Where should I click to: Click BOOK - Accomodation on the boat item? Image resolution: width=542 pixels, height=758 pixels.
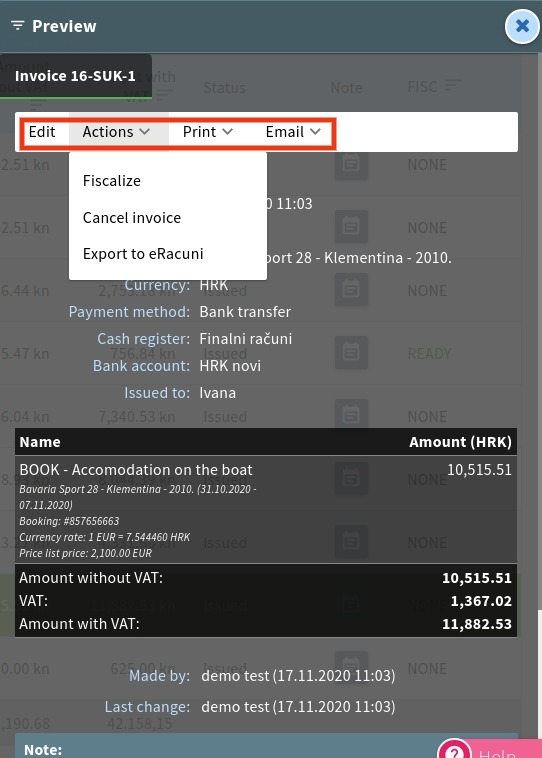[136, 470]
